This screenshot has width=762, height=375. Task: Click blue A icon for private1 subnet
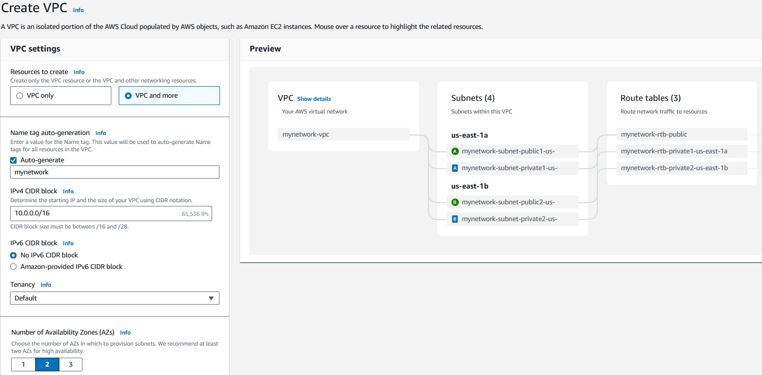[x=455, y=168]
